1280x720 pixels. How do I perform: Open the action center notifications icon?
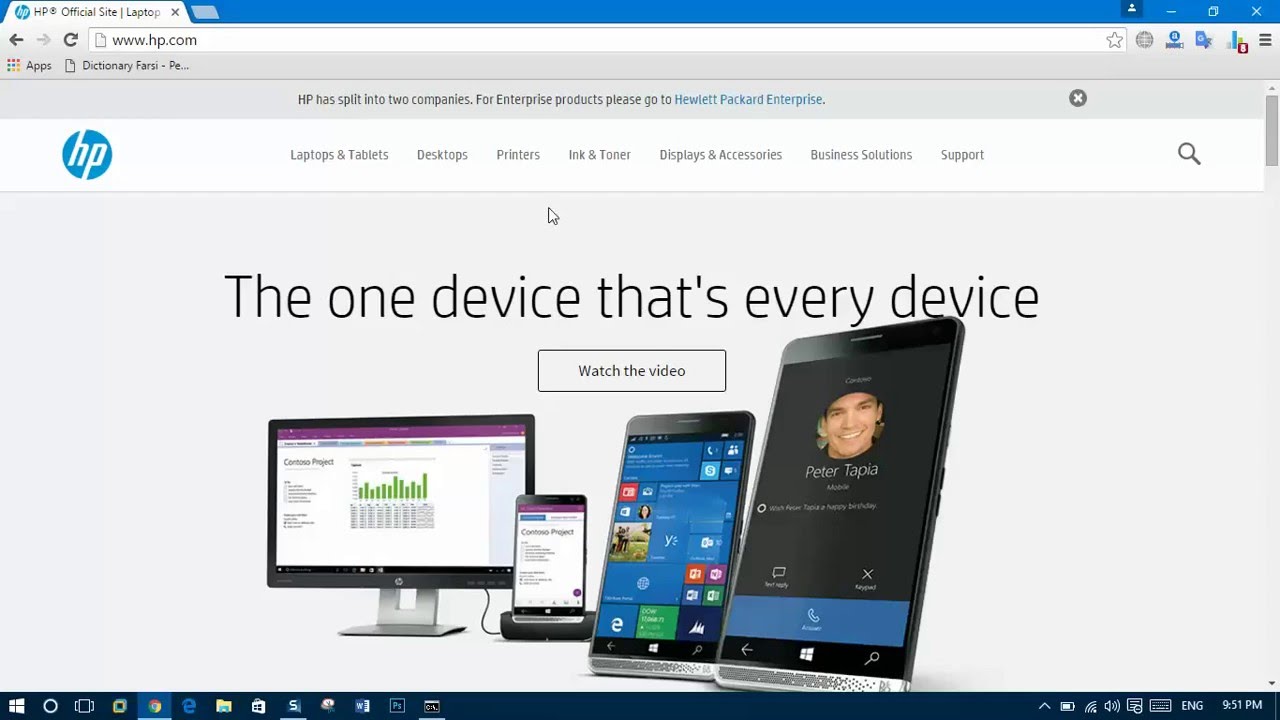pos(1136,706)
